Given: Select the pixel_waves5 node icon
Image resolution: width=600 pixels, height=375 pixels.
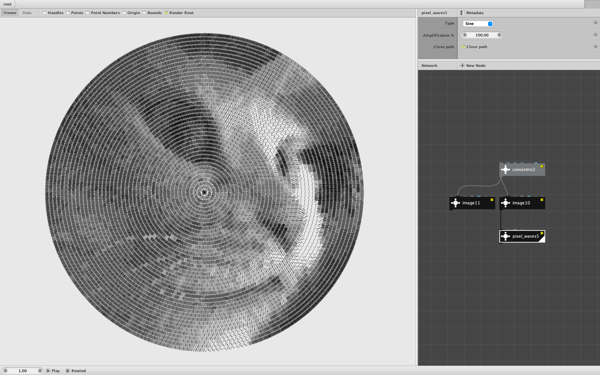Looking at the screenshot, I should [505, 236].
